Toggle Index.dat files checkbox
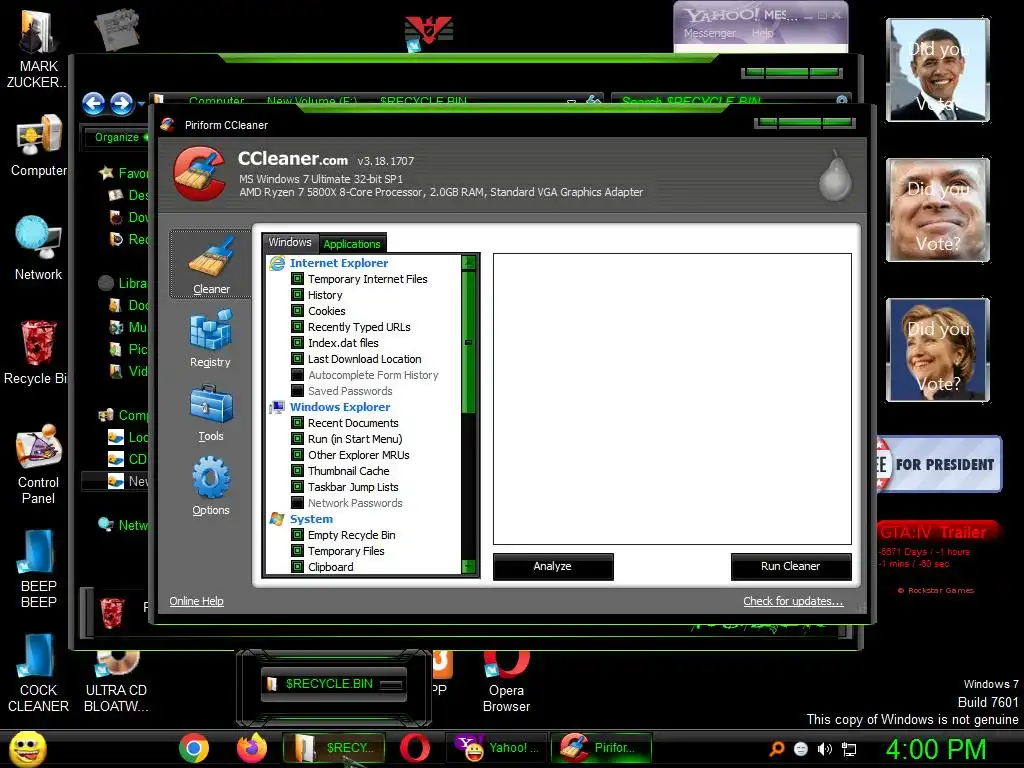1024x768 pixels. point(297,343)
